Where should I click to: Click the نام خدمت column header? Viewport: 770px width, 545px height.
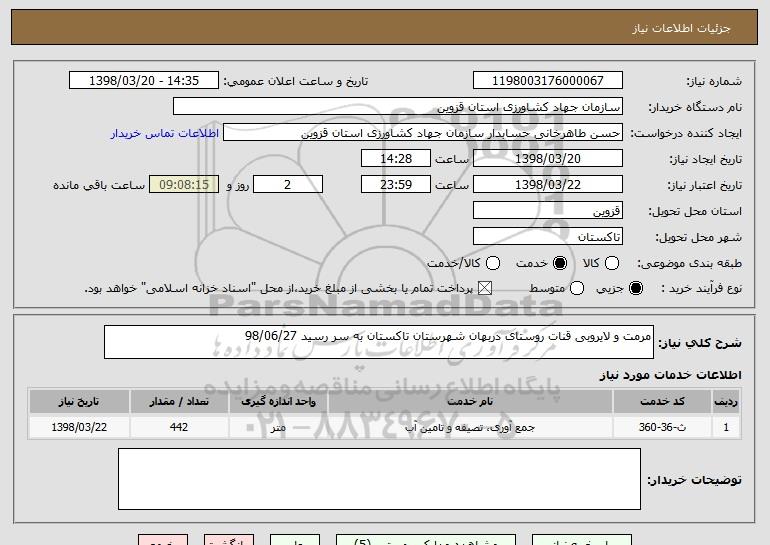point(470,402)
